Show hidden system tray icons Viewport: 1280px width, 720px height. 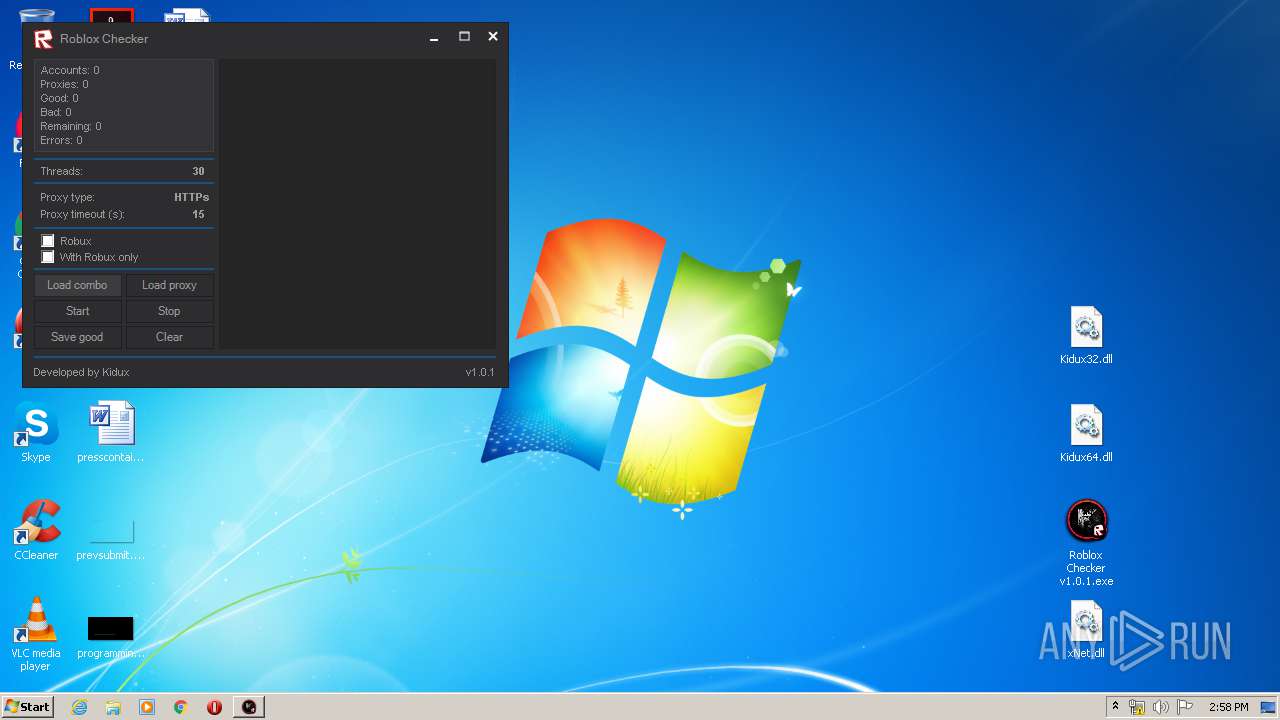coord(1115,707)
